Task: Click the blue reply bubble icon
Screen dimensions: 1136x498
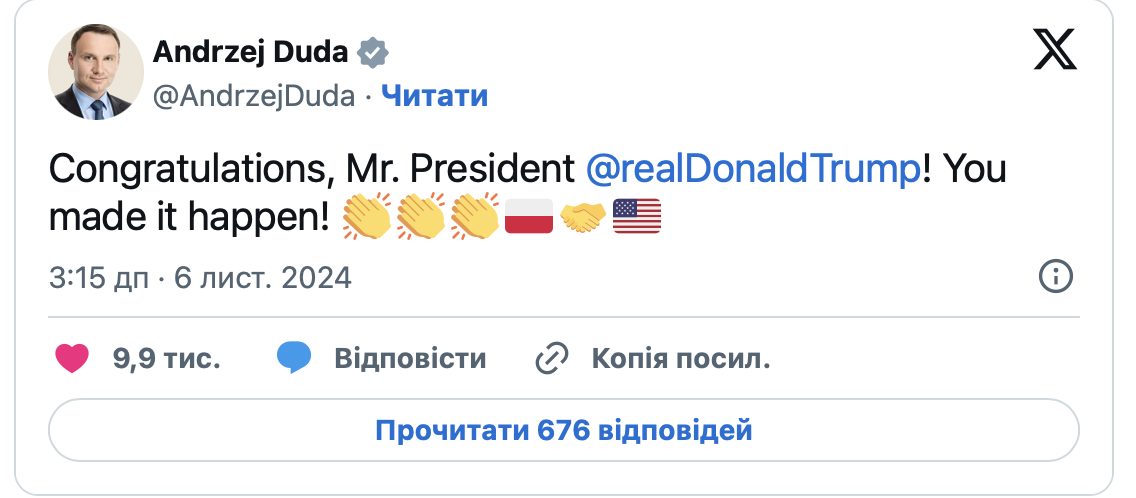Action: pyautogui.click(x=294, y=358)
